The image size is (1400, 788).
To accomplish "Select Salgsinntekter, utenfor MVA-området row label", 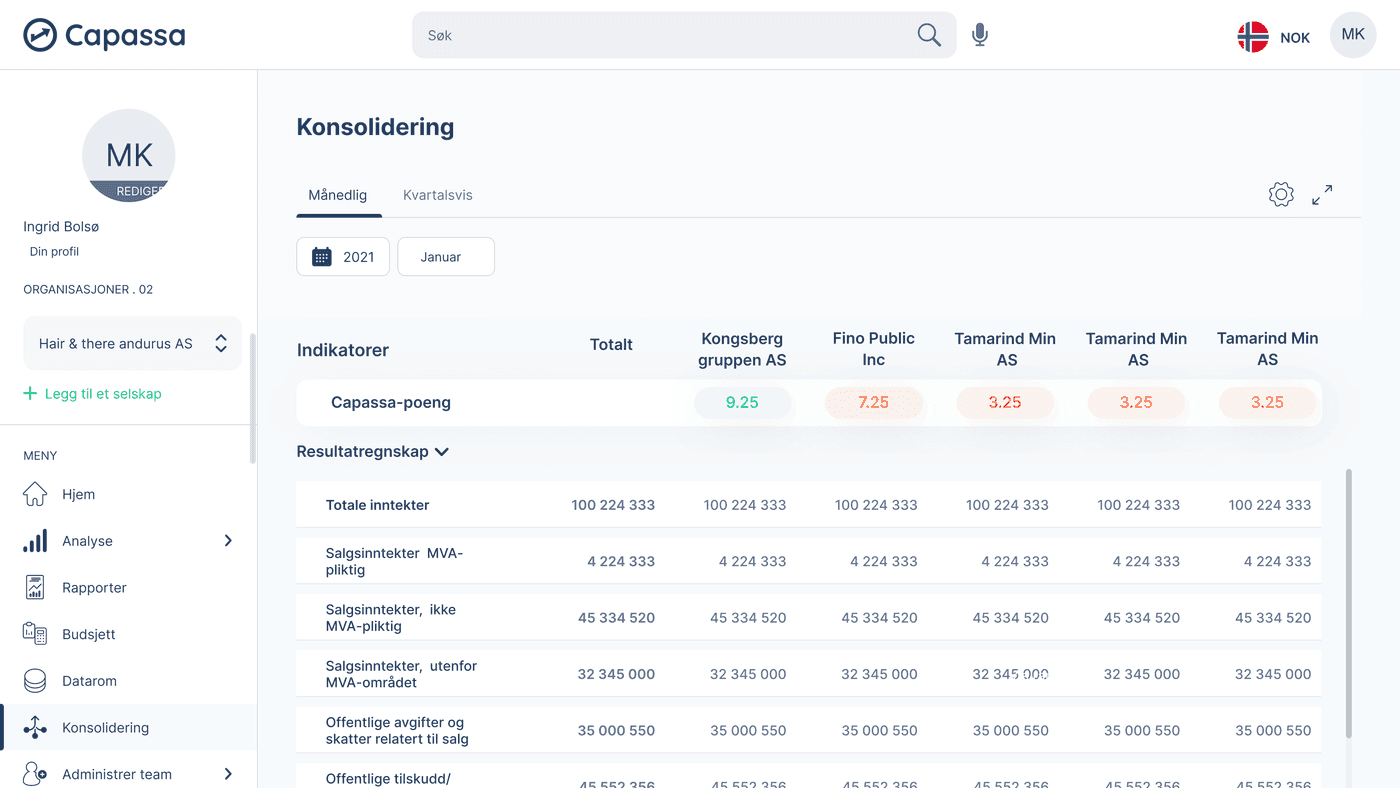I will point(402,674).
